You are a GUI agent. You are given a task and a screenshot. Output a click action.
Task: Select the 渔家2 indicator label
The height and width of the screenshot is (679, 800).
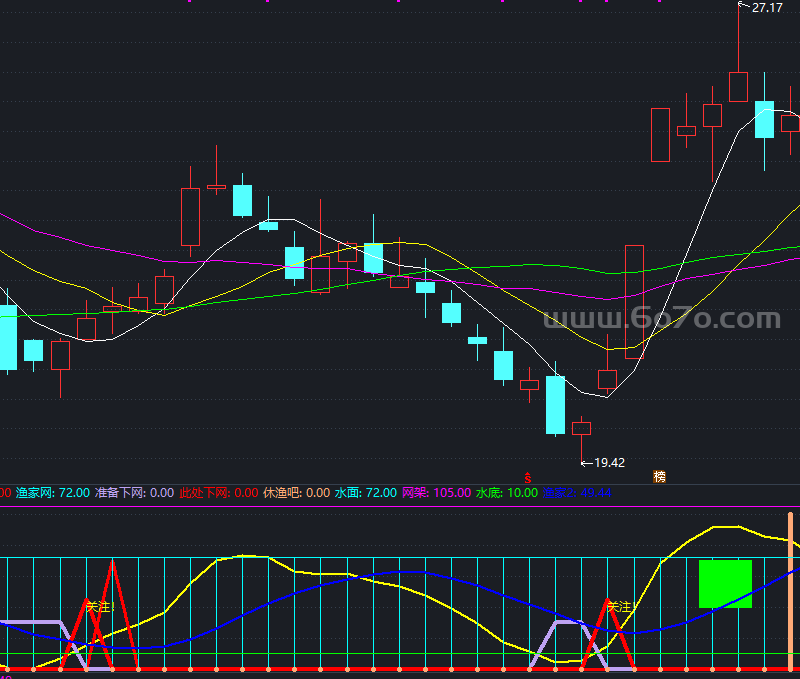[x=577, y=493]
